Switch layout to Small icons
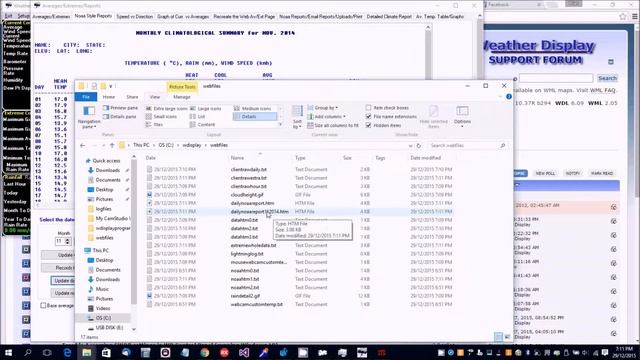This screenshot has height=360, width=640. 161,116
